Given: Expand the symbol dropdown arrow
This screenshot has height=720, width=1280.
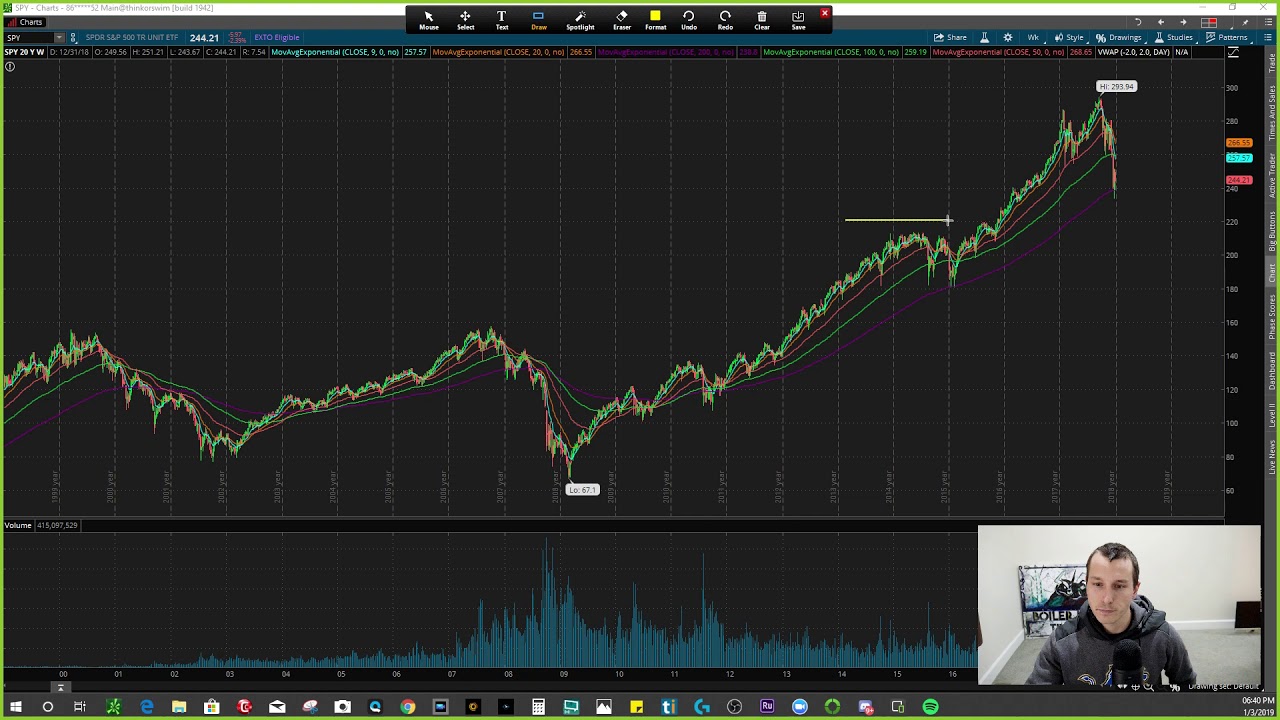Looking at the screenshot, I should tap(59, 37).
